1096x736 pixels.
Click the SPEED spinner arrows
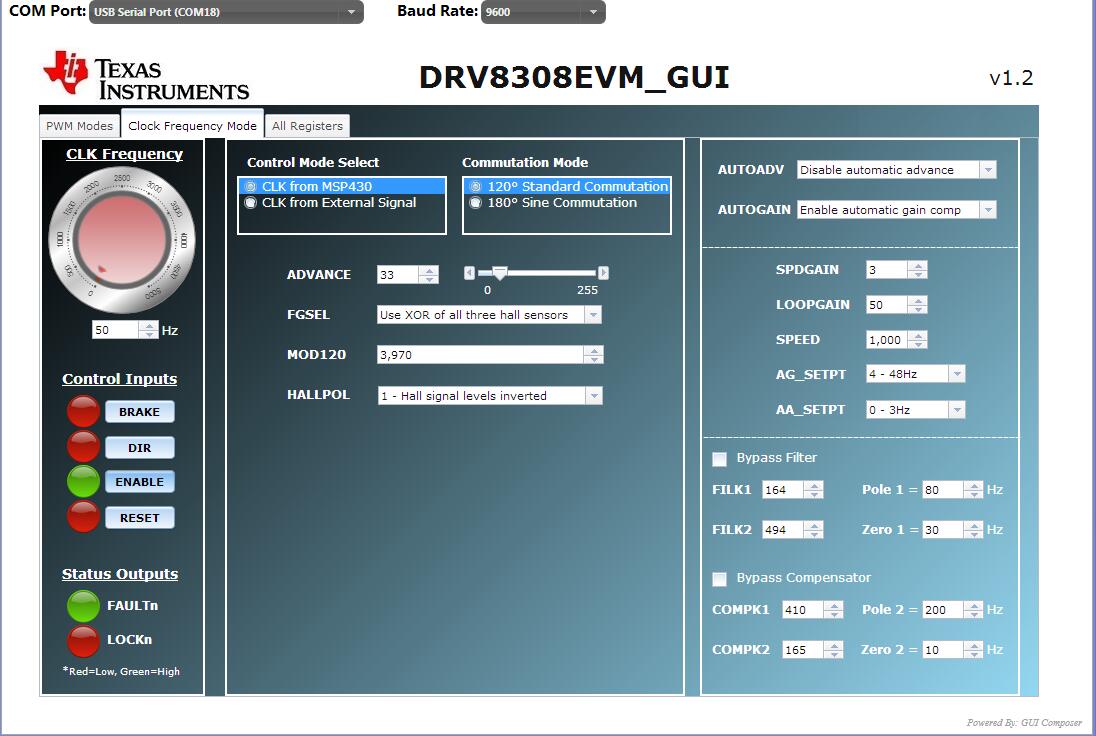point(917,340)
